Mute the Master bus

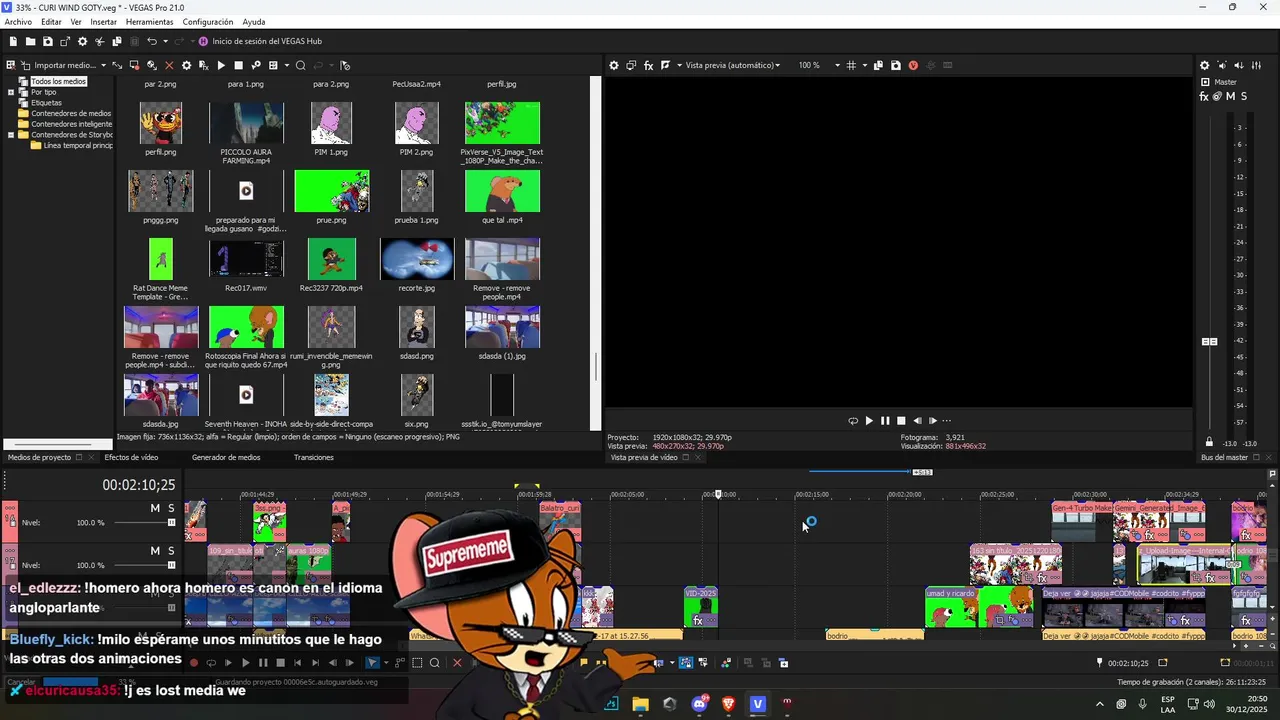point(1231,96)
